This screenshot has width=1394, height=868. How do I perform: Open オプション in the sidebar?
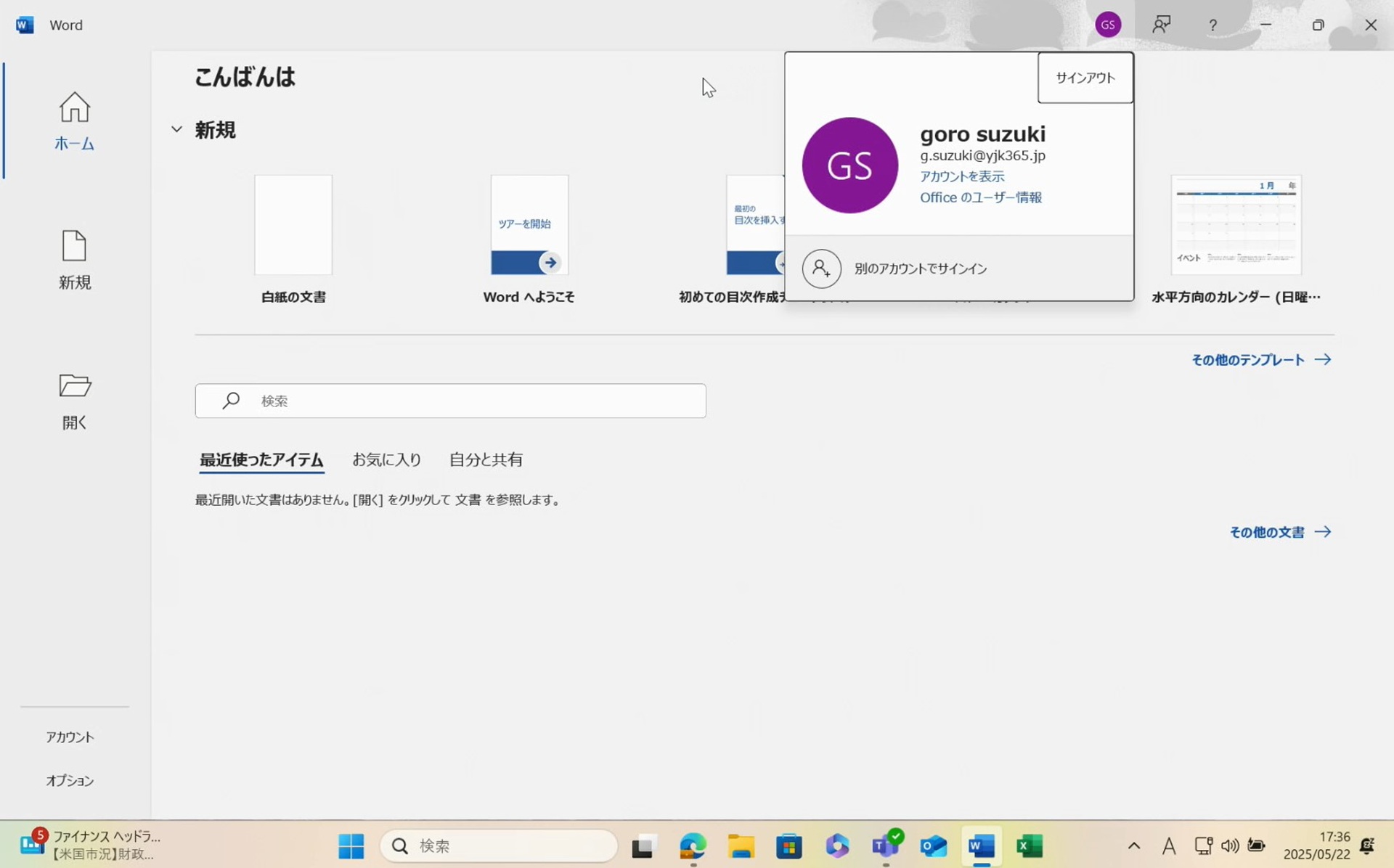point(70,780)
